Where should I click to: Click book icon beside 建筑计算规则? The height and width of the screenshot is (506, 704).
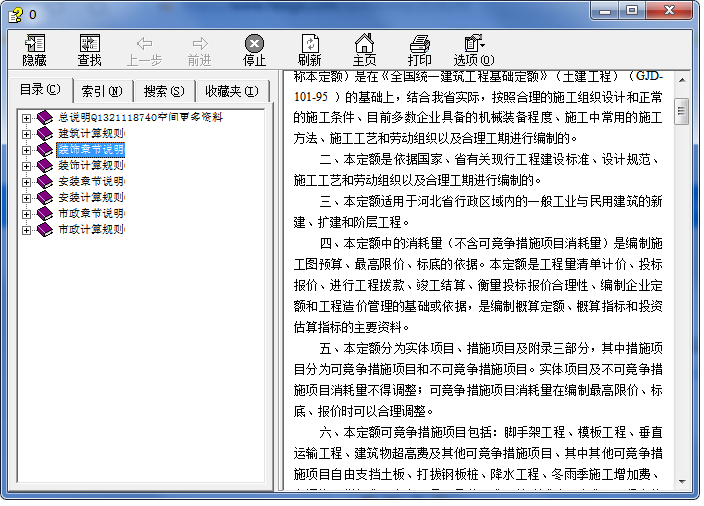point(45,133)
